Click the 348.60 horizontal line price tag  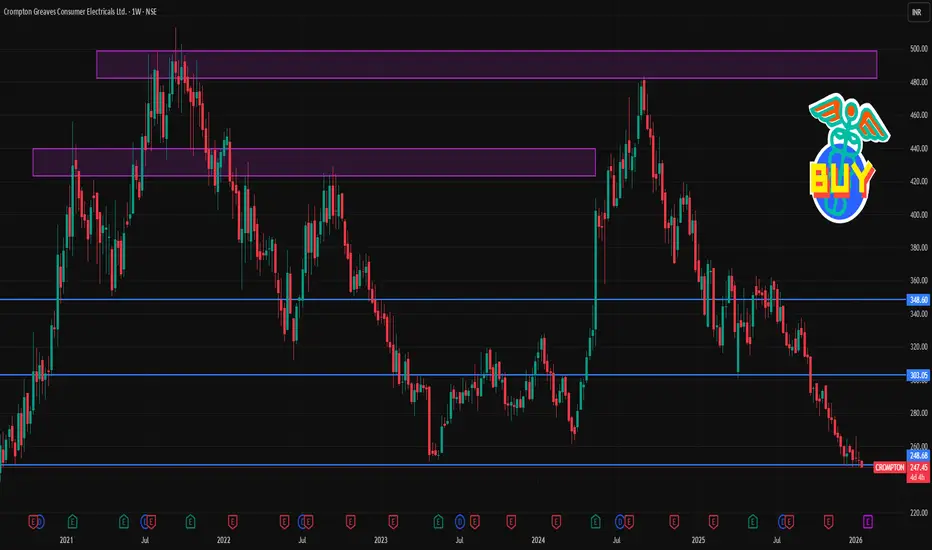pyautogui.click(x=918, y=300)
